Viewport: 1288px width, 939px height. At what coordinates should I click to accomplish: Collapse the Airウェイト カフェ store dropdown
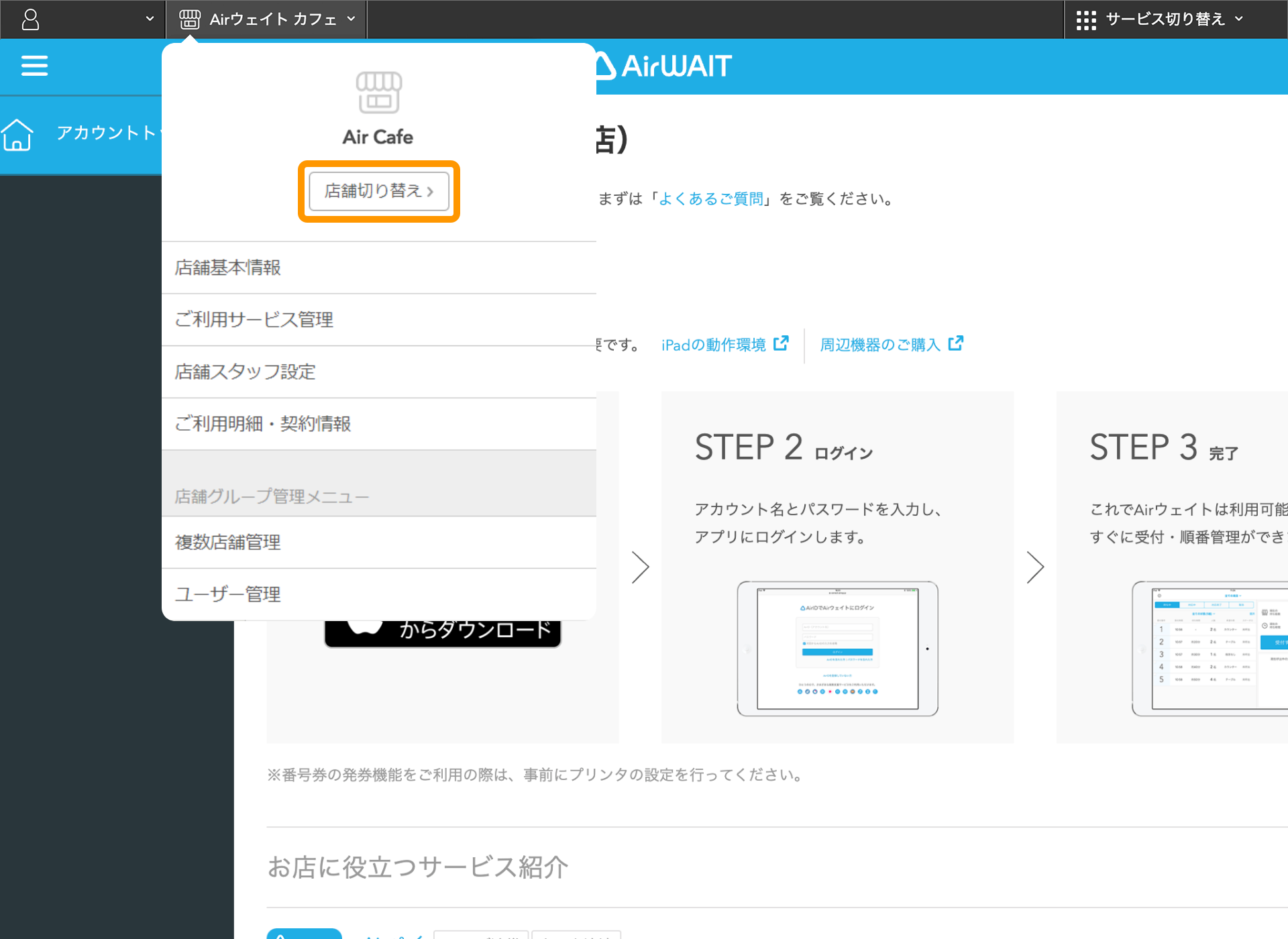pyautogui.click(x=351, y=19)
